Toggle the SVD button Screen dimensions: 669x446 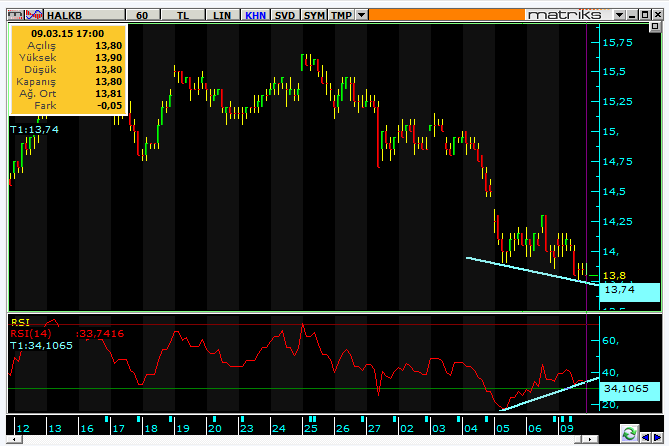[x=285, y=15]
